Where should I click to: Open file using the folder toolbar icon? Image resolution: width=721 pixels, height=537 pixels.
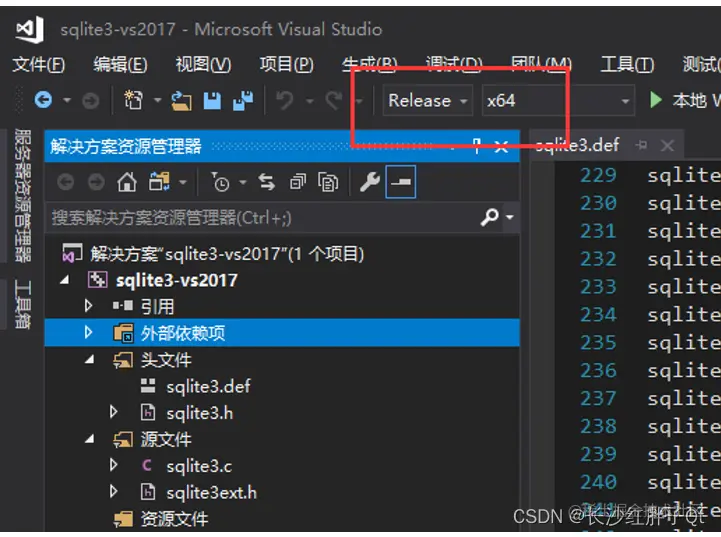pyautogui.click(x=182, y=101)
